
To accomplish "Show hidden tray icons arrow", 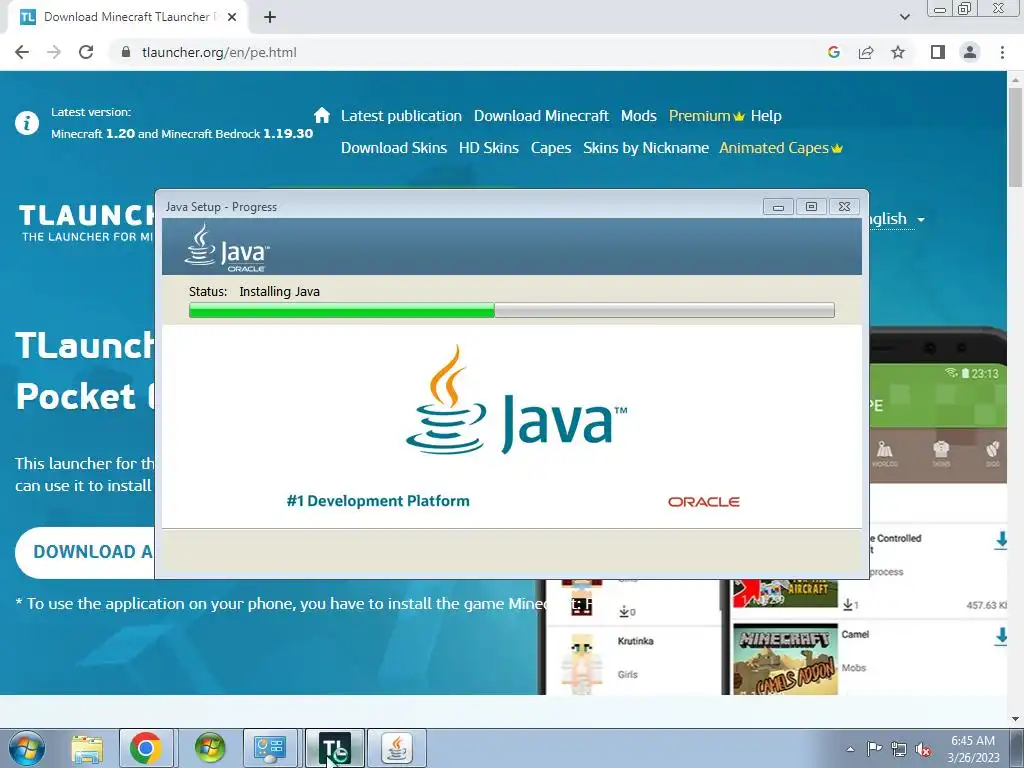I will click(x=850, y=749).
